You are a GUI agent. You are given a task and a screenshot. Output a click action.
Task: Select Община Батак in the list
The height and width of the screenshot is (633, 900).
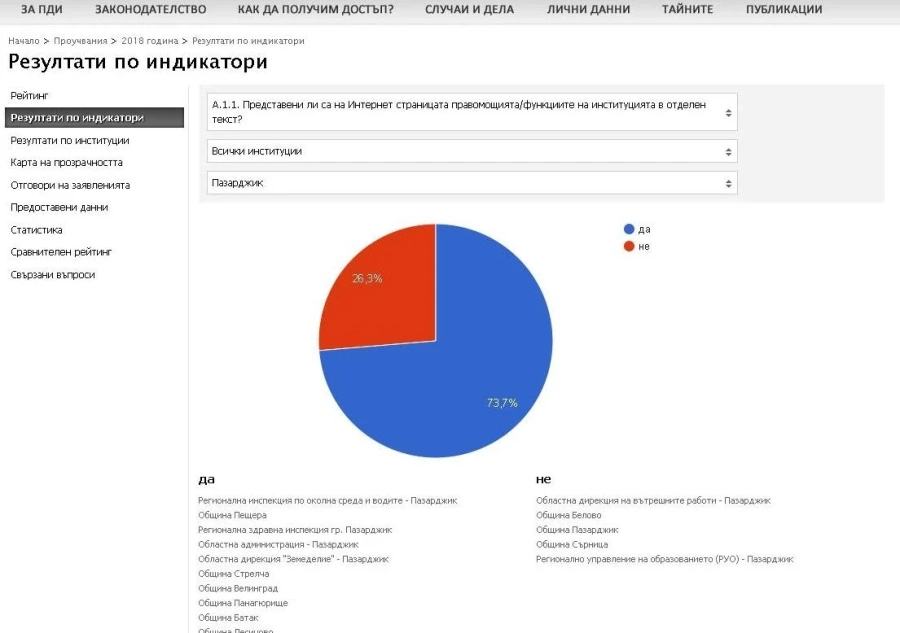(x=228, y=618)
